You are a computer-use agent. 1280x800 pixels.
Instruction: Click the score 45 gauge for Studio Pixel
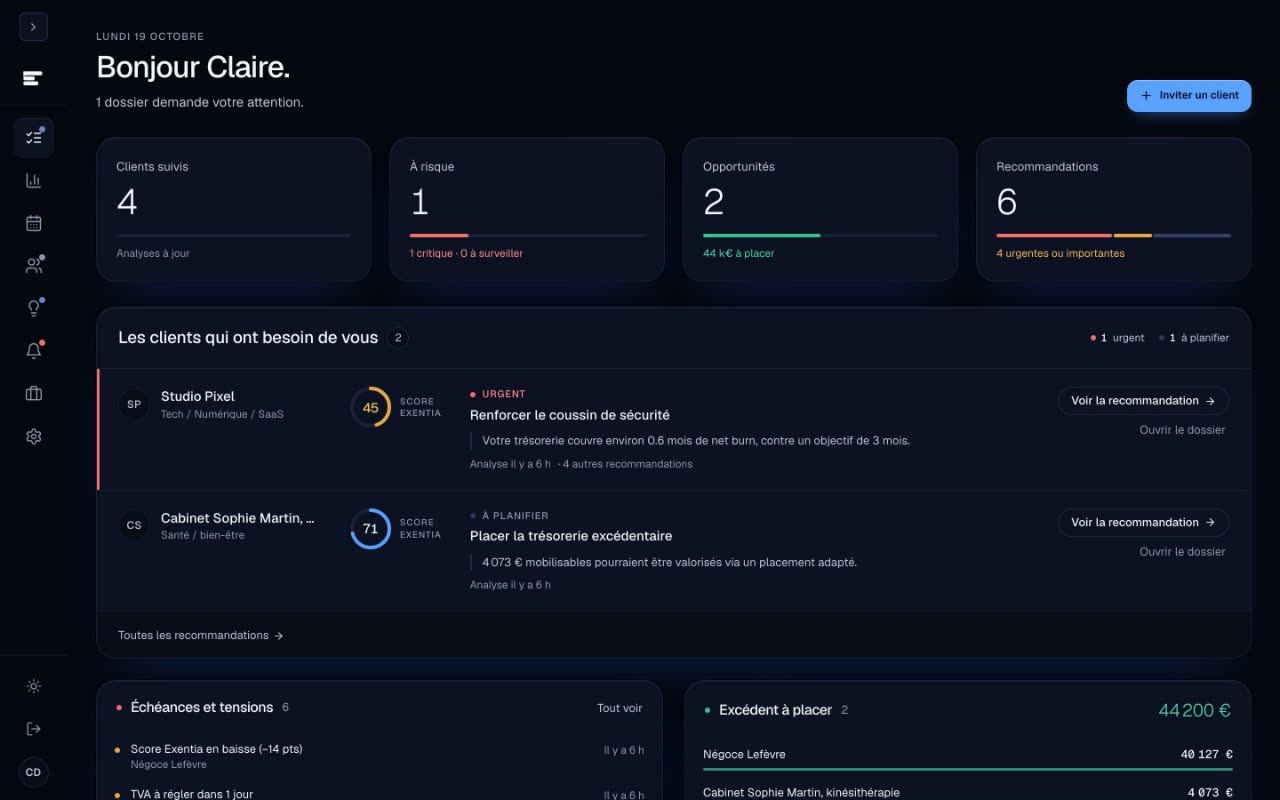371,407
